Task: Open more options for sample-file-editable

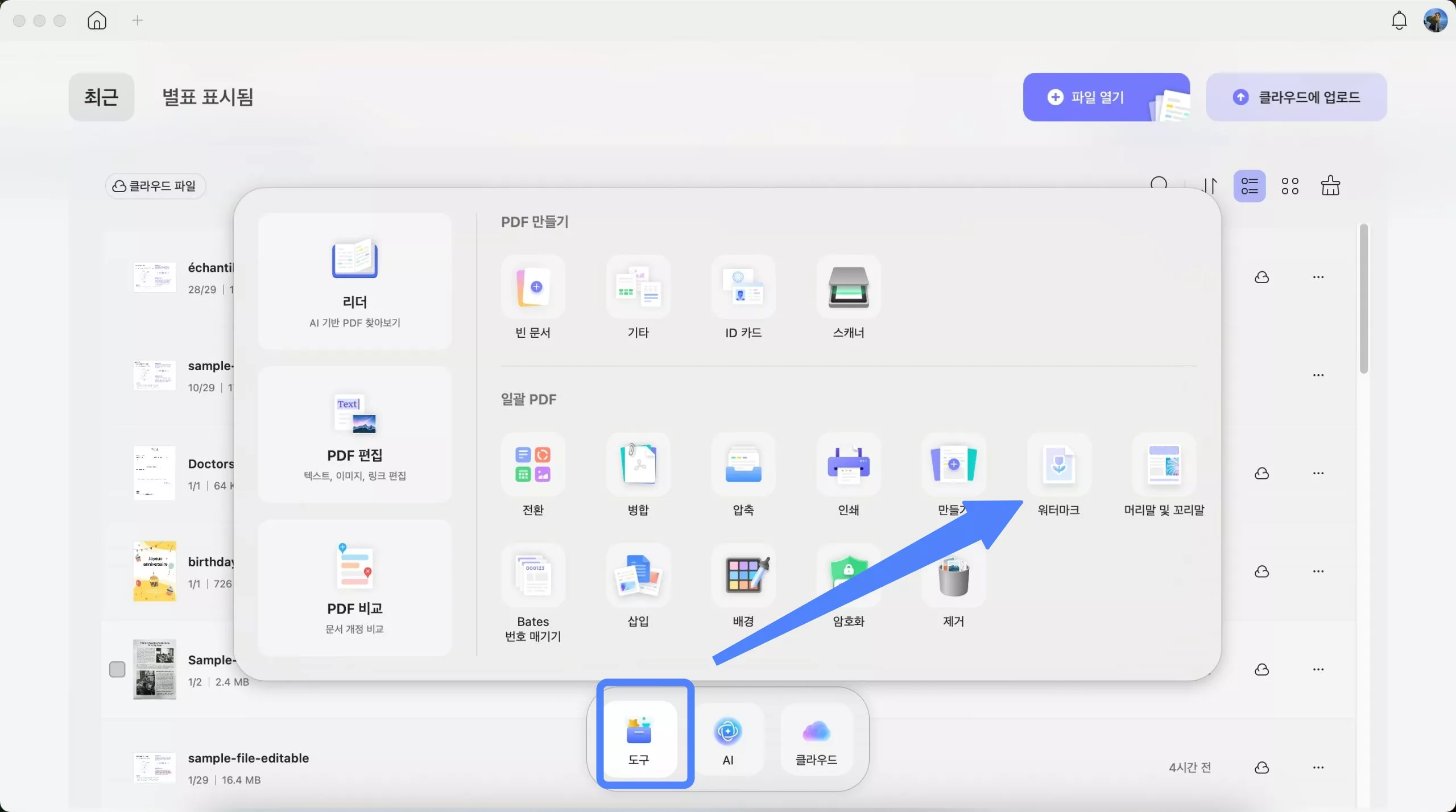Action: (x=1318, y=768)
